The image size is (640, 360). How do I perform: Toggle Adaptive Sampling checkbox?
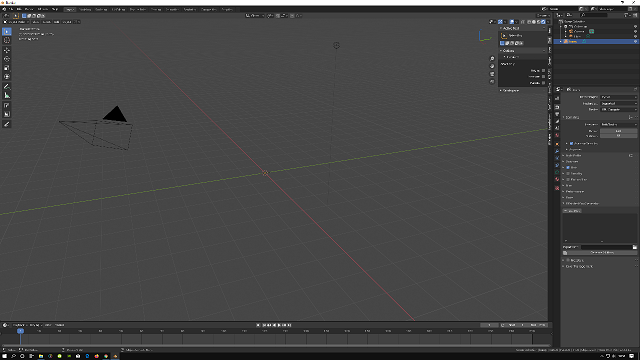click(x=571, y=144)
